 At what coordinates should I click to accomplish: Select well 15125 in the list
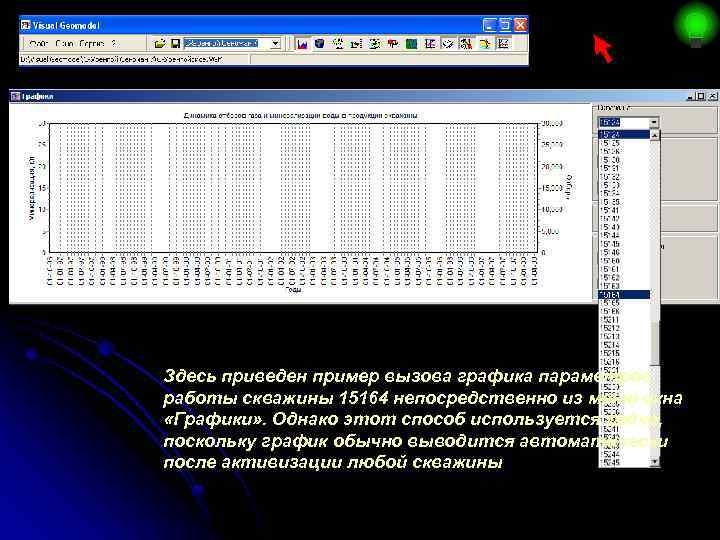pos(624,143)
